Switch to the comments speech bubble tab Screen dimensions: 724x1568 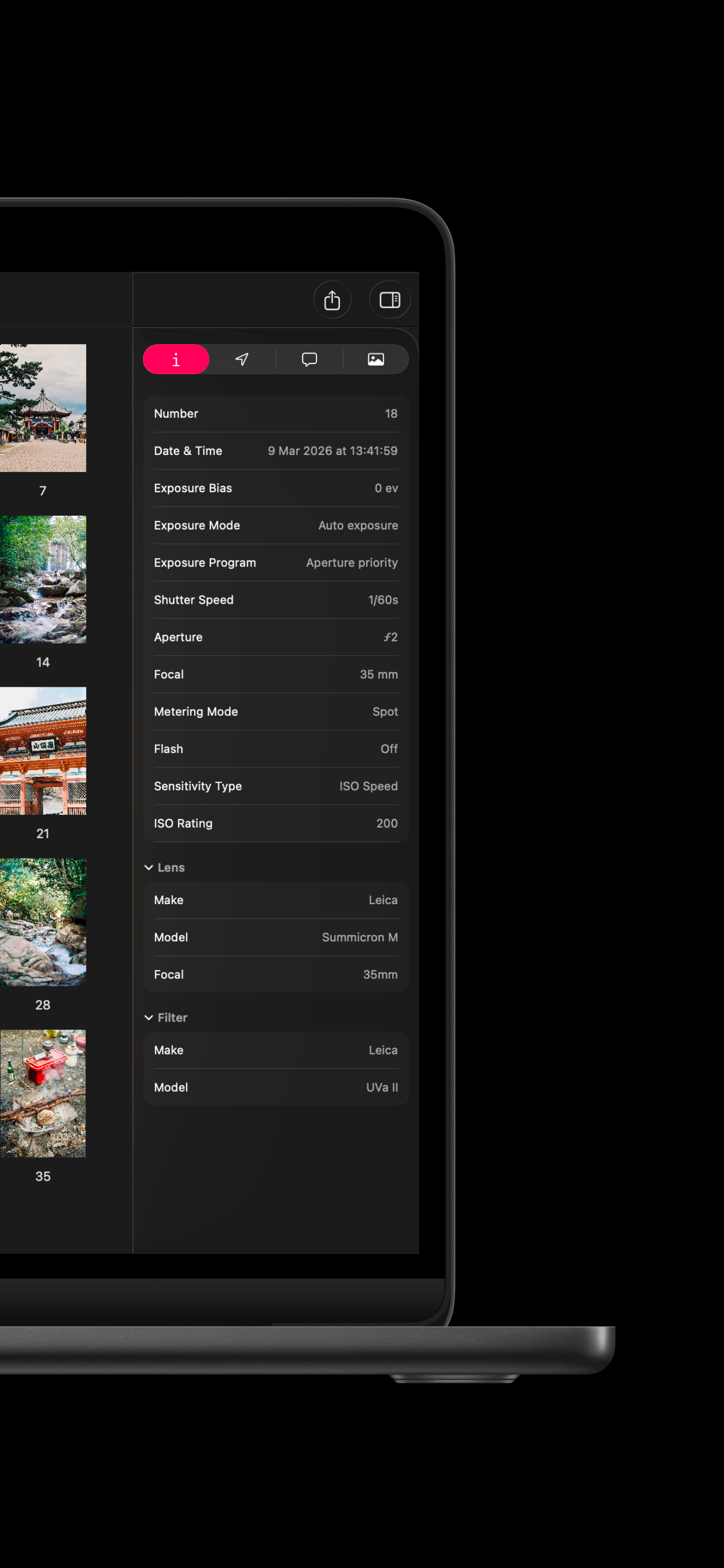309,359
